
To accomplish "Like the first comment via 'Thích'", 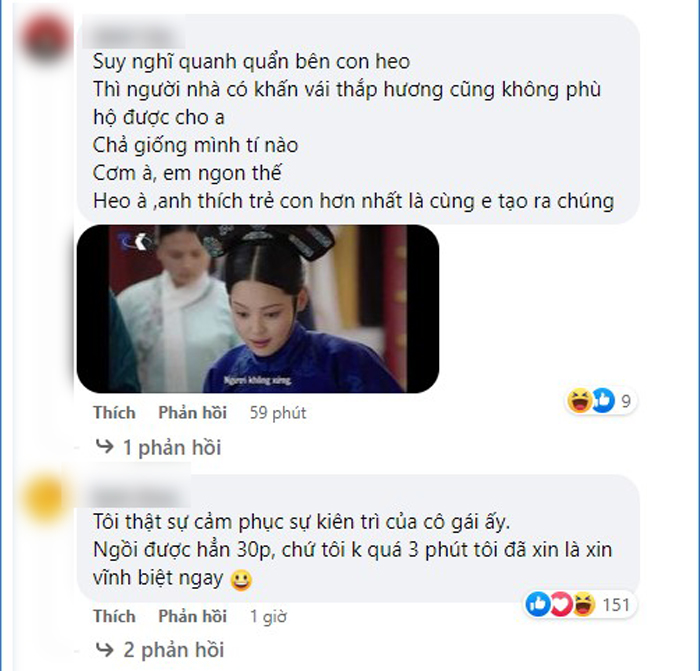I will tap(114, 413).
